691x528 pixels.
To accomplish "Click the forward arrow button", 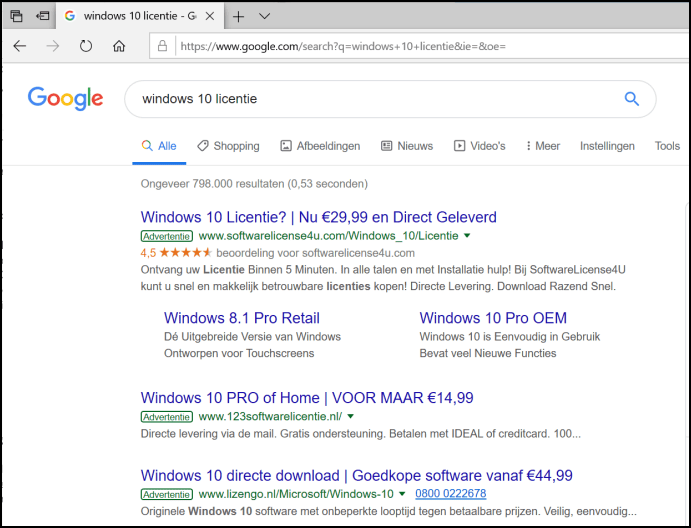I will [x=53, y=46].
